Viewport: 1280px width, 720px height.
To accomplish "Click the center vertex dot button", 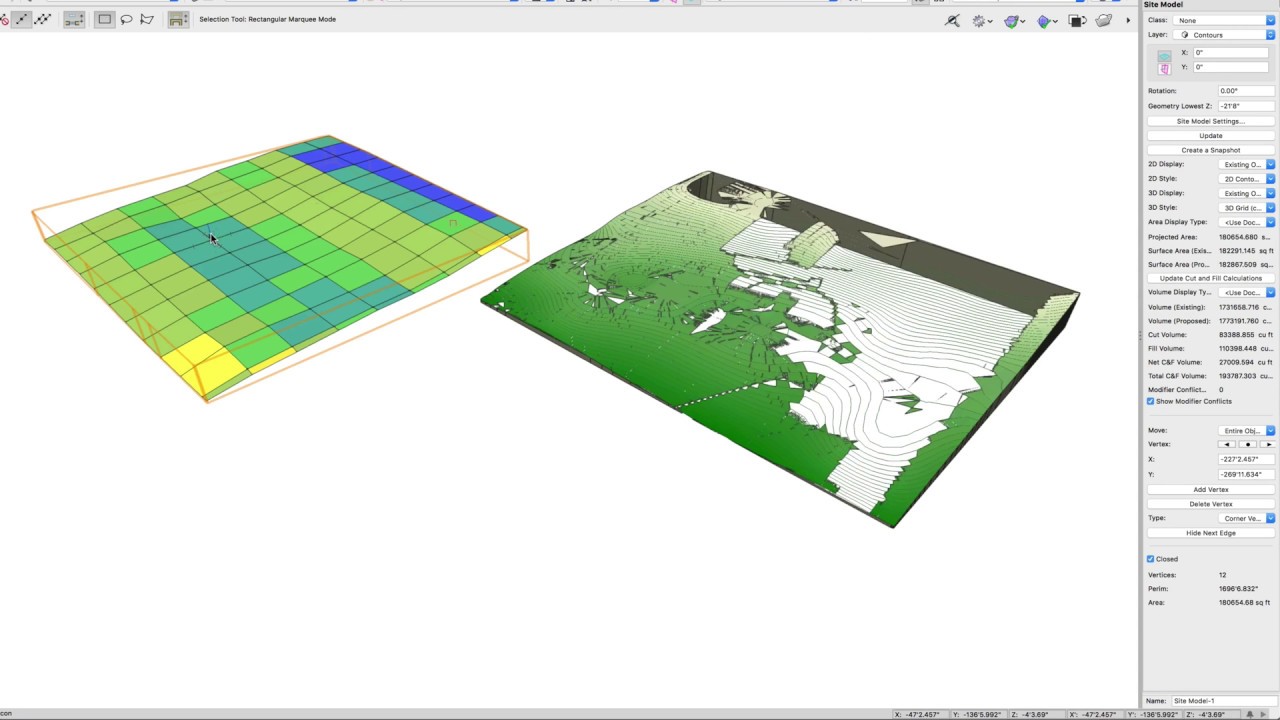I will click(1247, 444).
